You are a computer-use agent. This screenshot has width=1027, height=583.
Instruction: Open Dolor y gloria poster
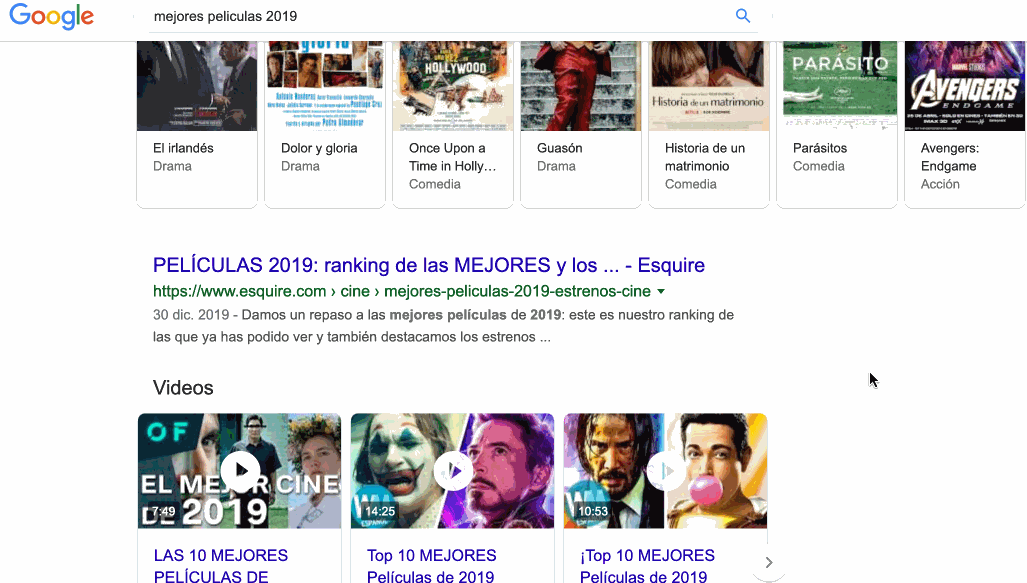[325, 86]
